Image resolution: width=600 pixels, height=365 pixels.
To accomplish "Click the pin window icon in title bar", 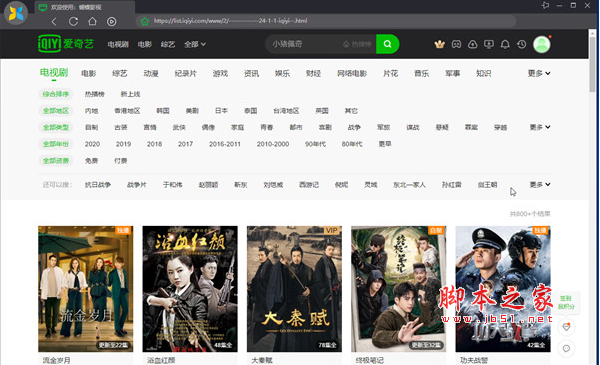I will tap(545, 5).
